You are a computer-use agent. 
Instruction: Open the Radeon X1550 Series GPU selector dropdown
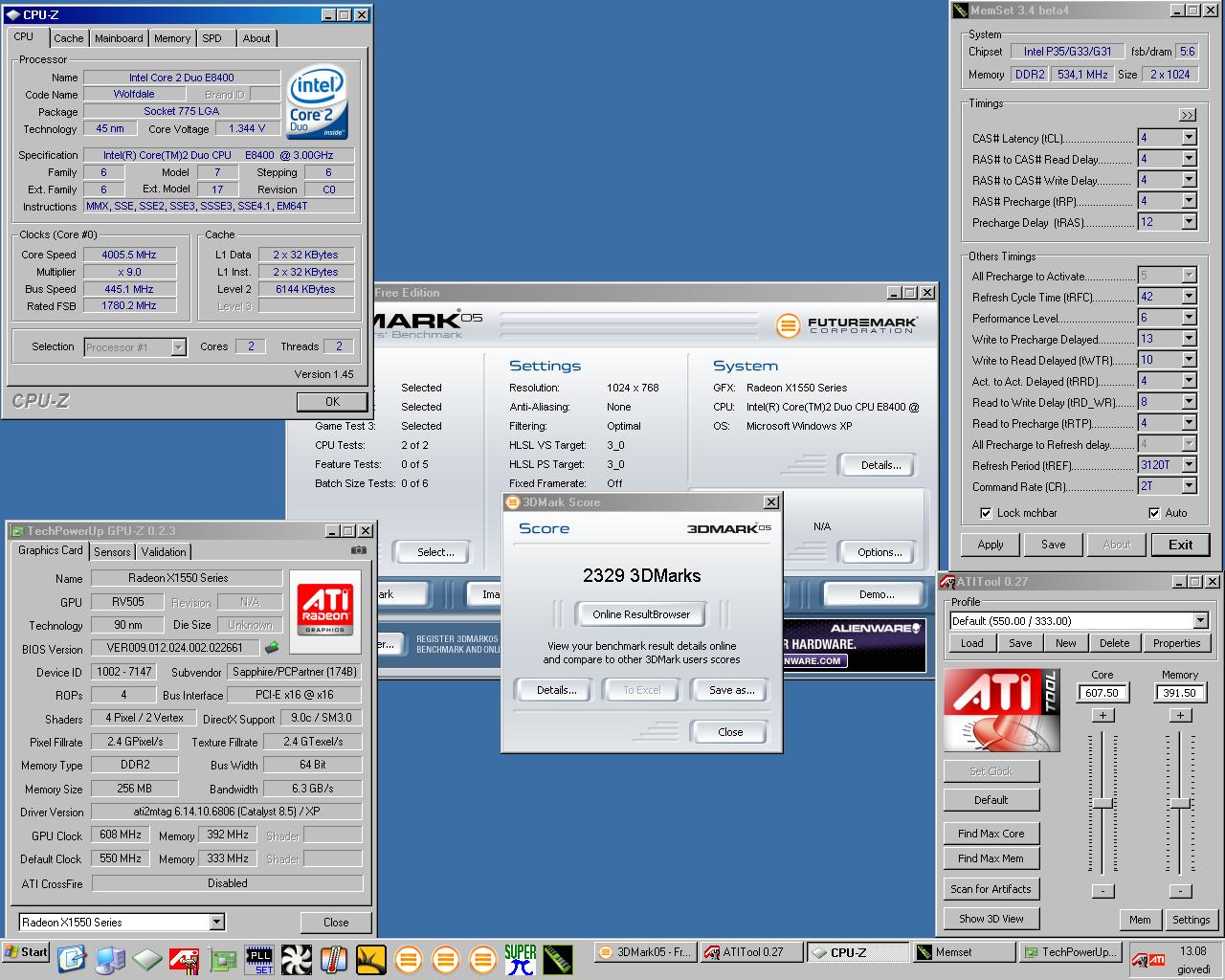[217, 922]
